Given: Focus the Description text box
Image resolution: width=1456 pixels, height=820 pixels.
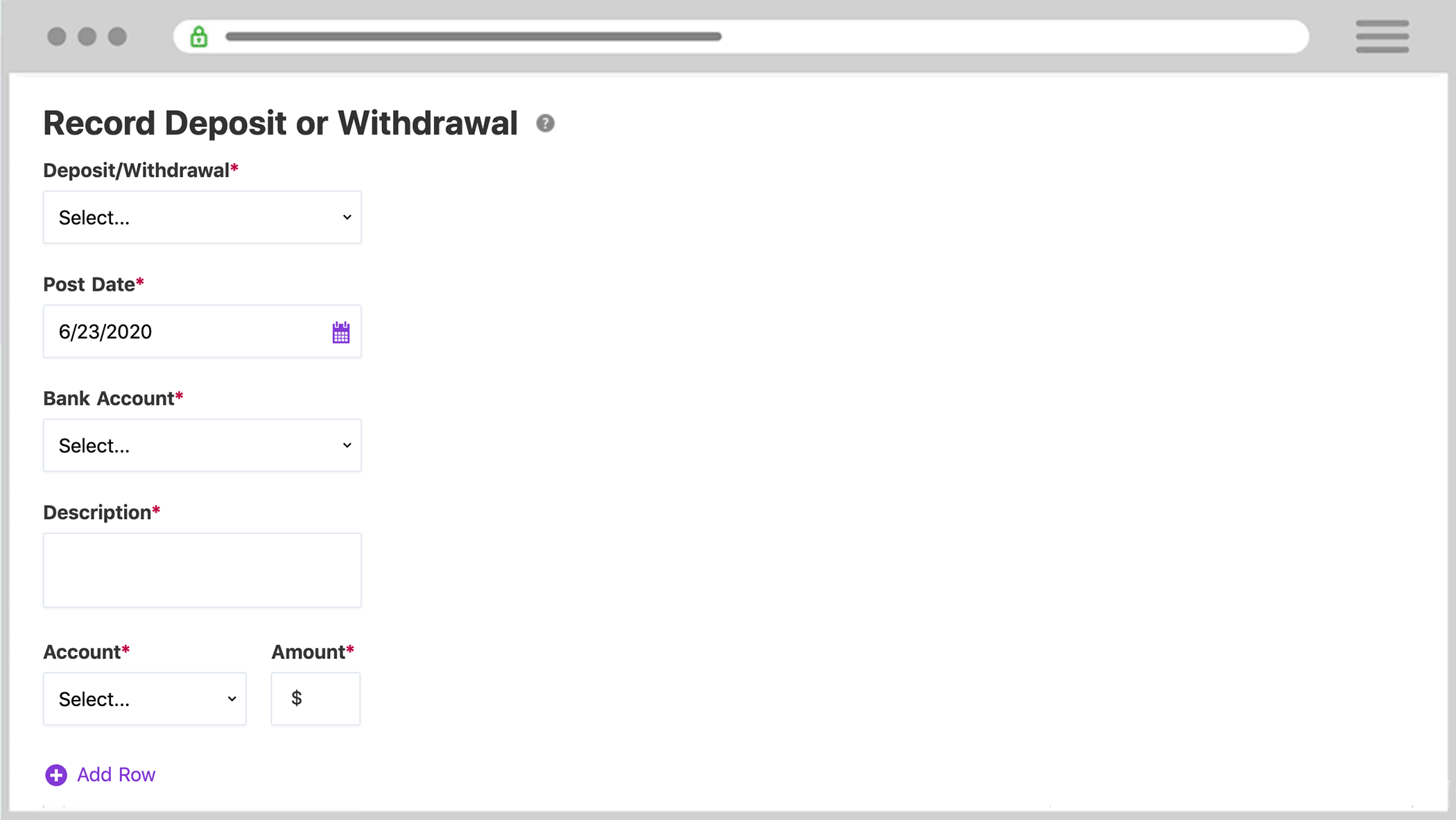Looking at the screenshot, I should pos(202,570).
